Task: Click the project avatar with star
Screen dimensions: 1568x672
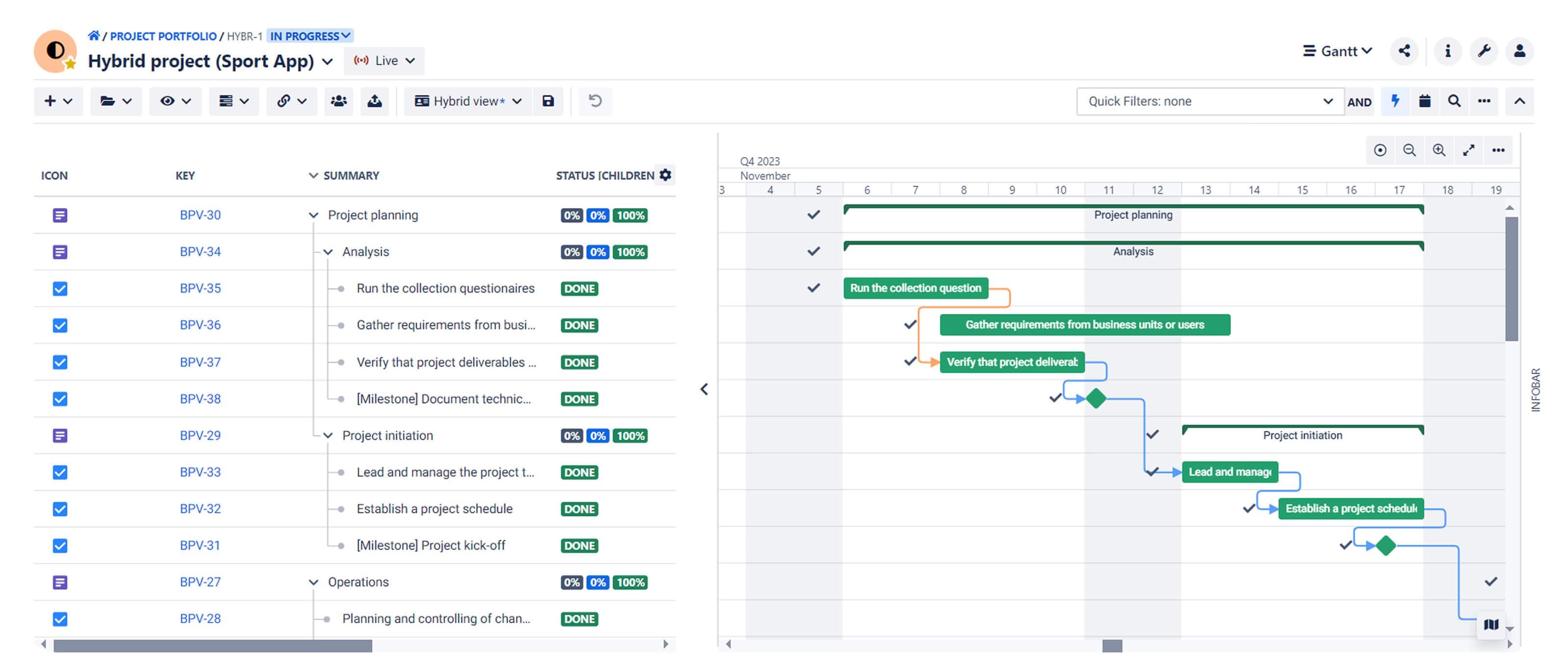Action: (55, 51)
